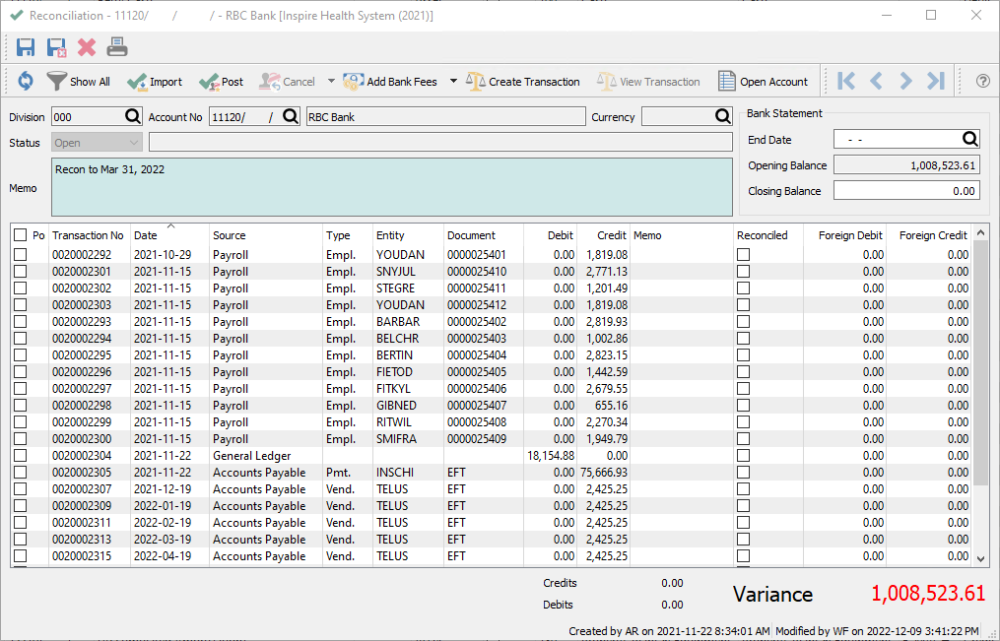
Task: Tick the Reconciled checkbox for YOUDAN 0000025401
Action: click(743, 255)
